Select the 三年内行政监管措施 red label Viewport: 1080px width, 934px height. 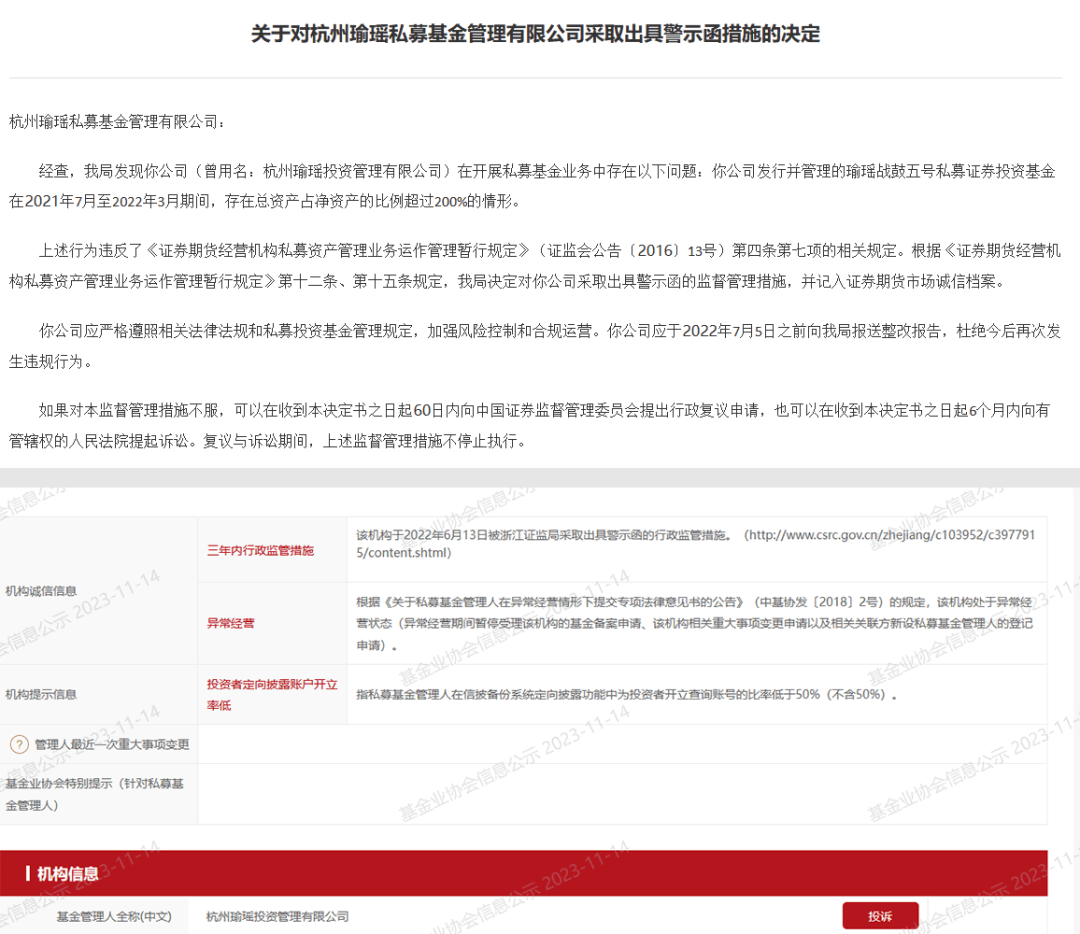coord(260,550)
